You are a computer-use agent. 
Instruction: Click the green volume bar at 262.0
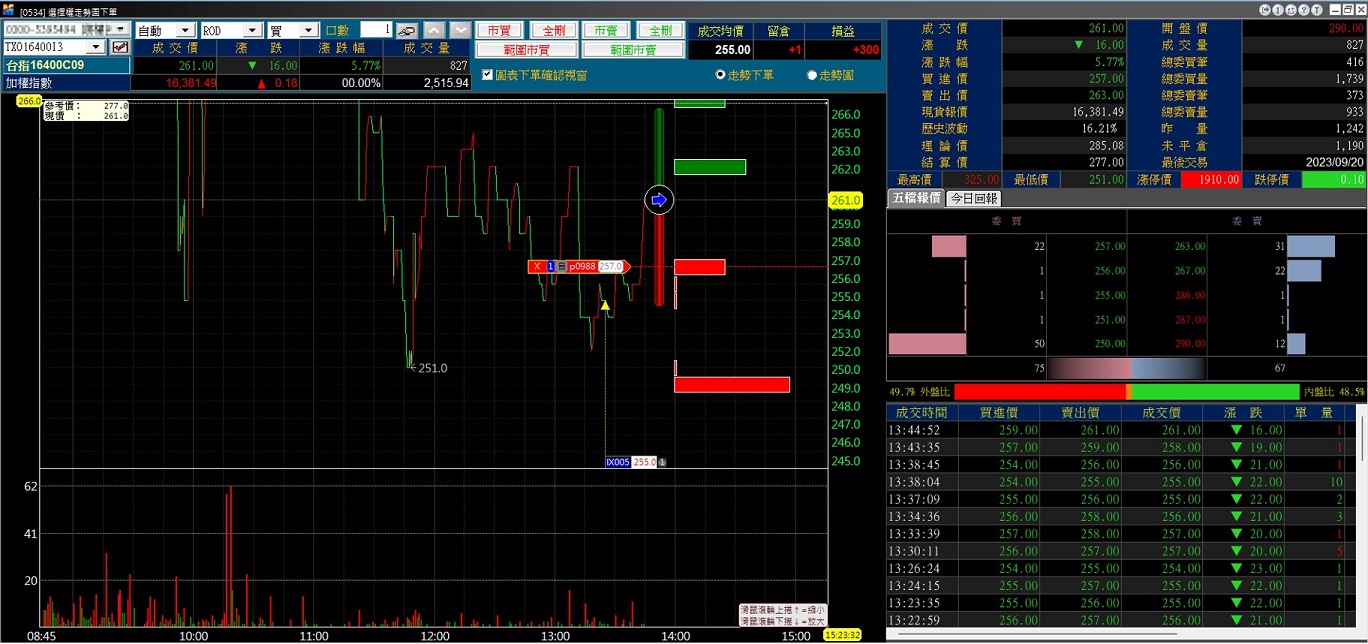tap(710, 167)
